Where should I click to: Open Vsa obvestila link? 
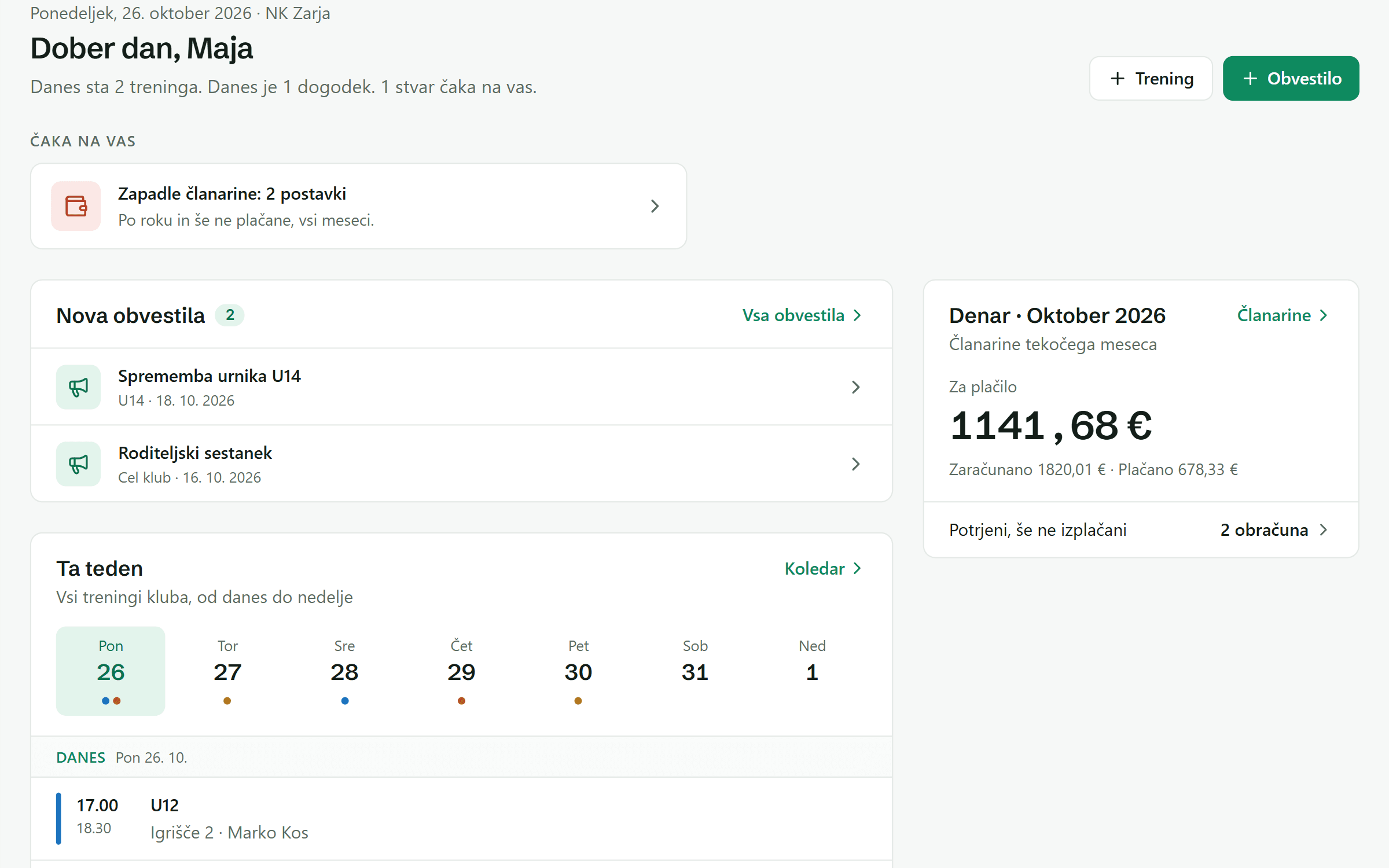(802, 315)
